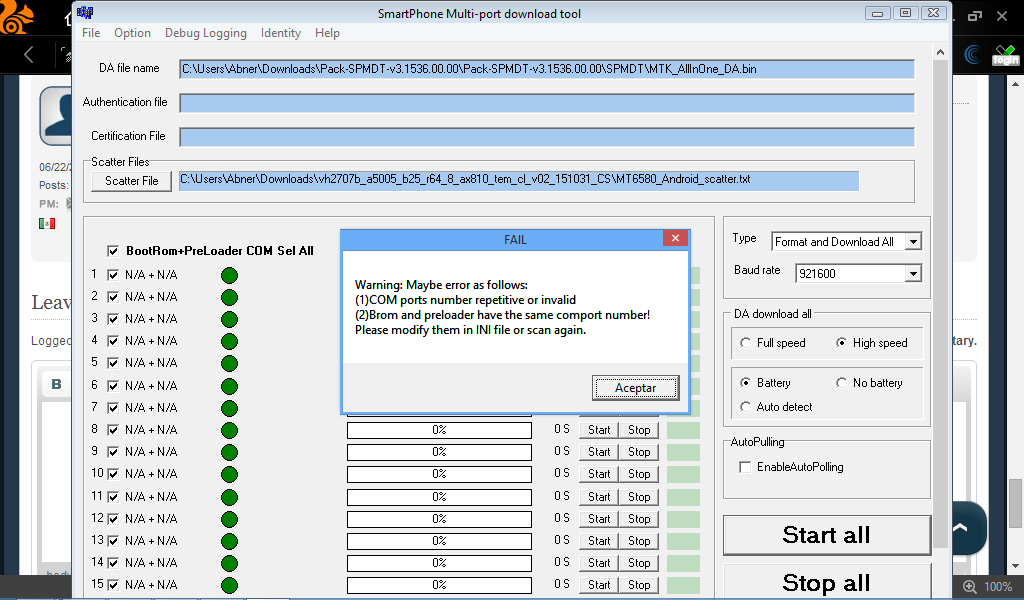Click the Stop button for port 10
The width and height of the screenshot is (1024, 600).
(x=639, y=474)
